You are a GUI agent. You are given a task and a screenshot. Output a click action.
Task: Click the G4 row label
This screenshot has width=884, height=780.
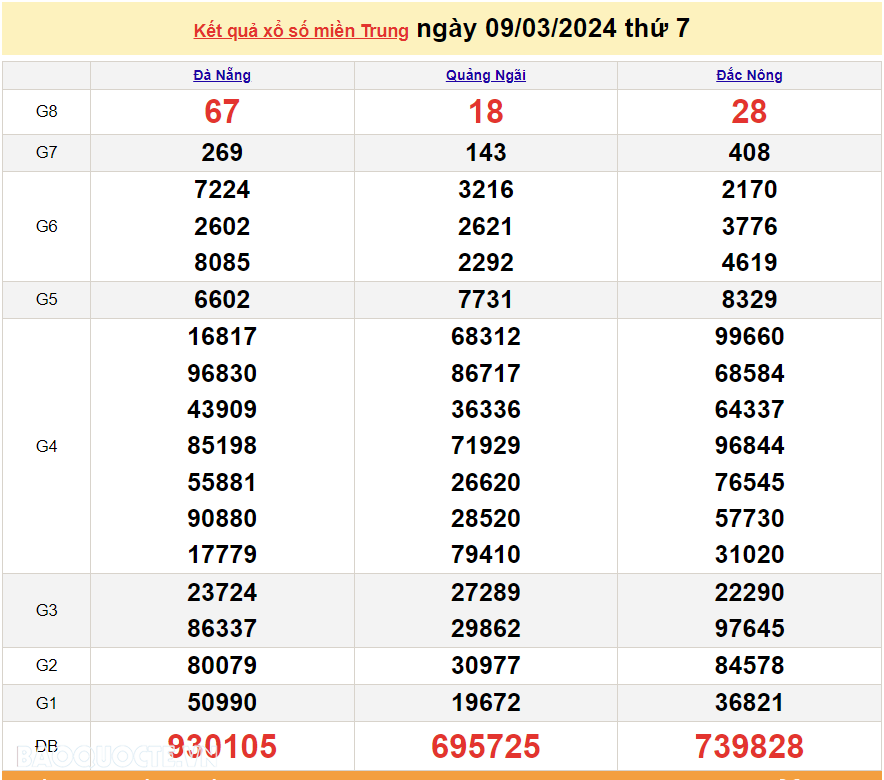(x=47, y=446)
